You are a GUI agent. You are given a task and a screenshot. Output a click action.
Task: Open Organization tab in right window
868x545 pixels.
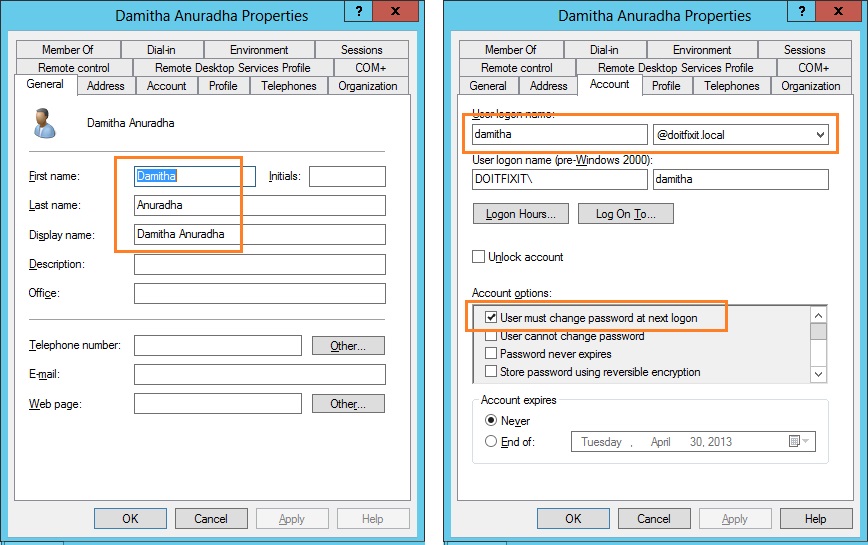[811, 86]
